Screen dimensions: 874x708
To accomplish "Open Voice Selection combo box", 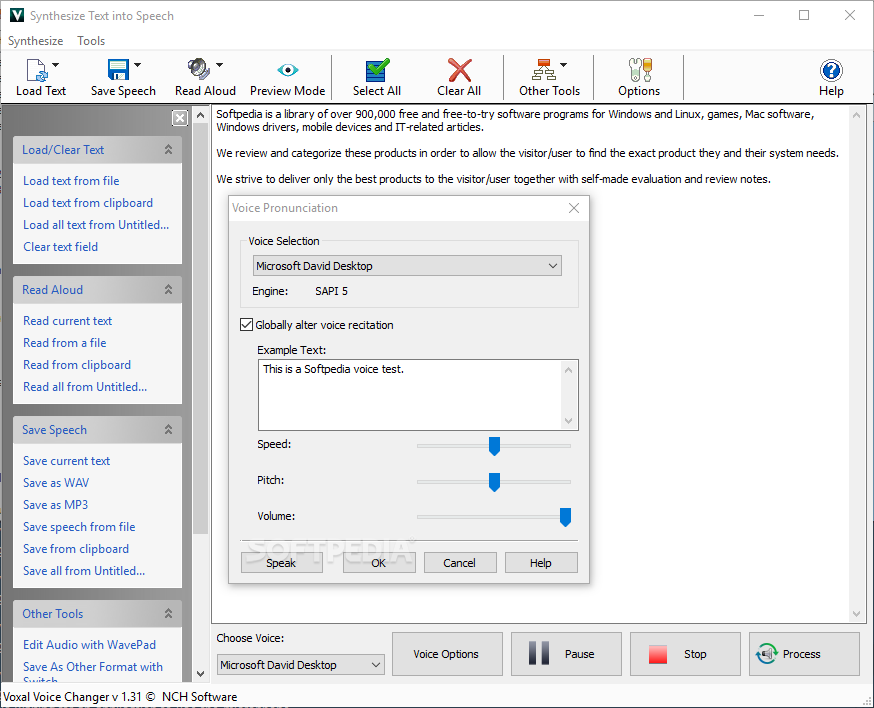I will click(407, 266).
